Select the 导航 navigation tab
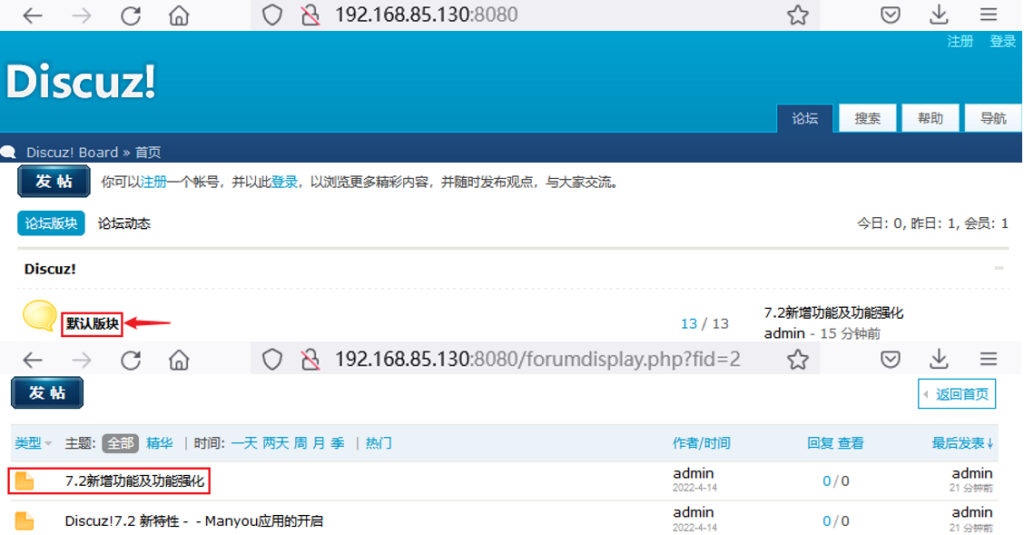Screen dimensions: 1024x535 click(993, 118)
